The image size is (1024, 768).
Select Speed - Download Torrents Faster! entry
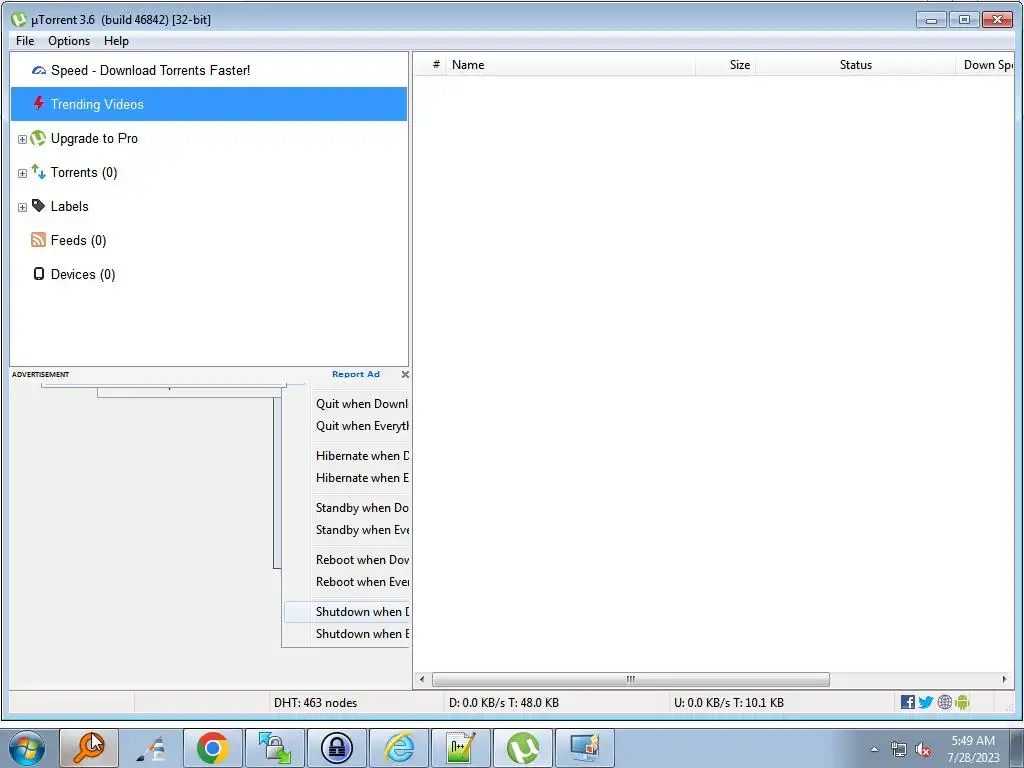coord(150,71)
